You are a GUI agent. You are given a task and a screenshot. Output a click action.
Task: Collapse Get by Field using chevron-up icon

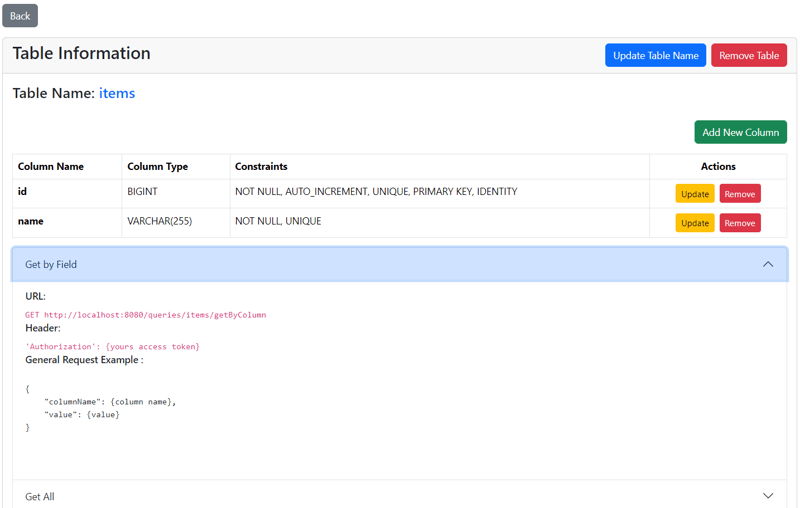[767, 265]
